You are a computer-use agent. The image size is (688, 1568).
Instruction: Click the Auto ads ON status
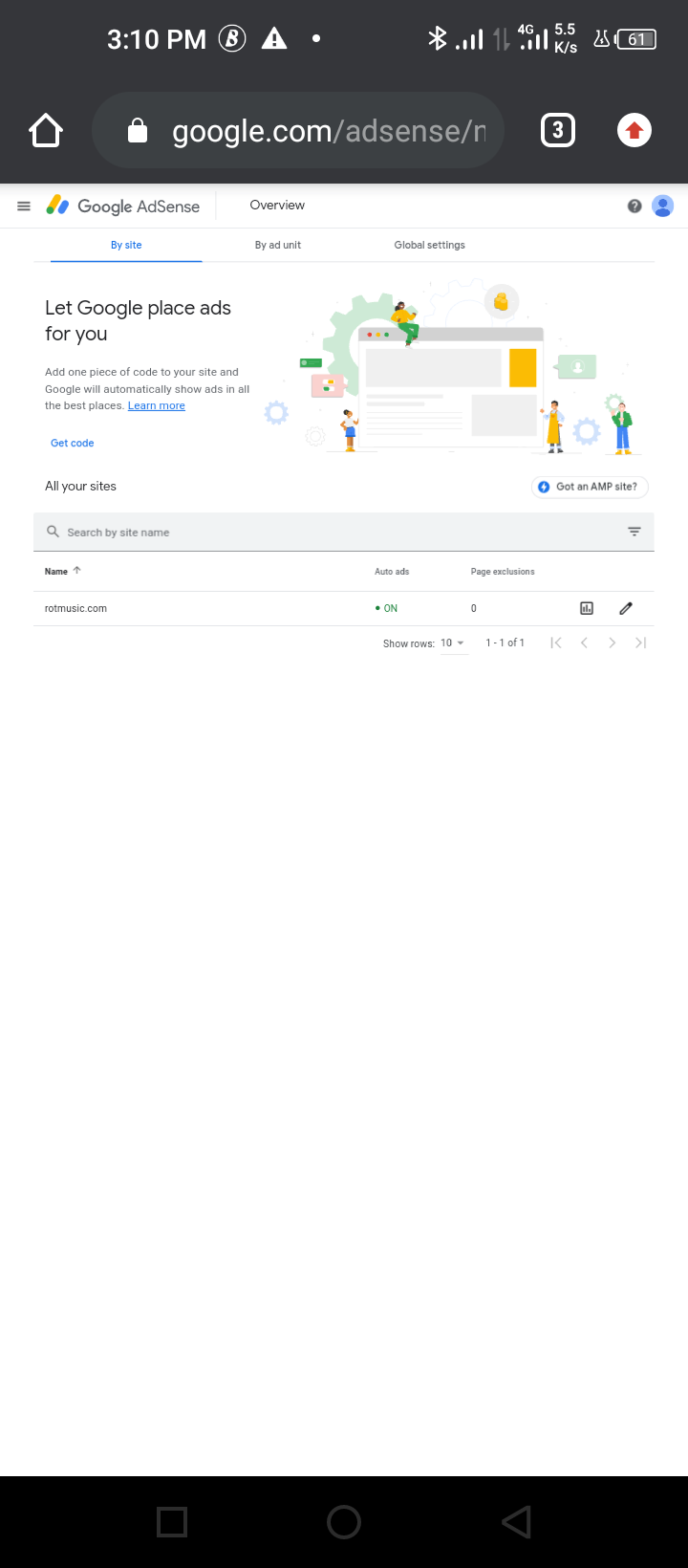tap(387, 608)
